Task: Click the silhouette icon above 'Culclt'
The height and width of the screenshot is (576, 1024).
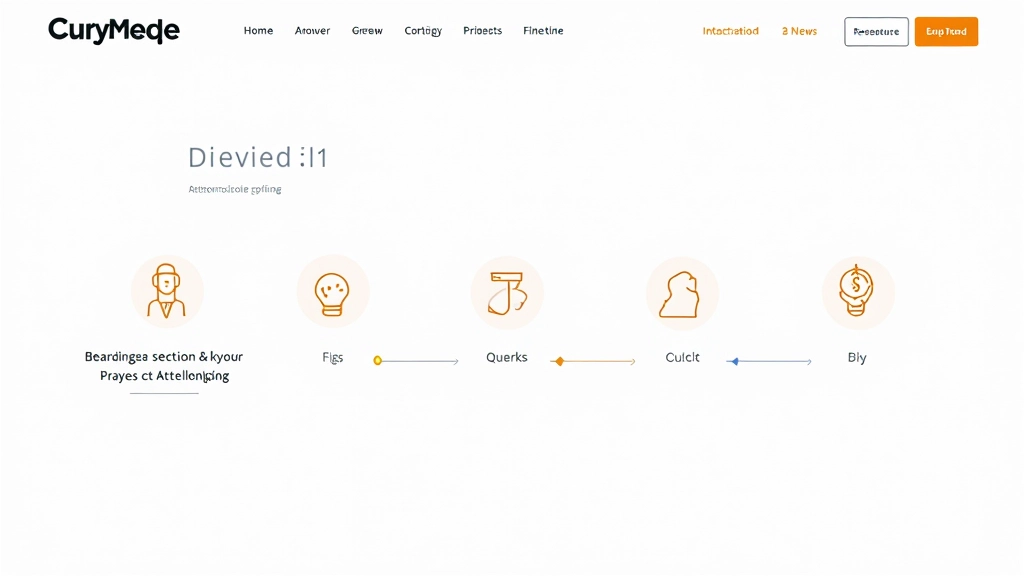Action: click(682, 291)
